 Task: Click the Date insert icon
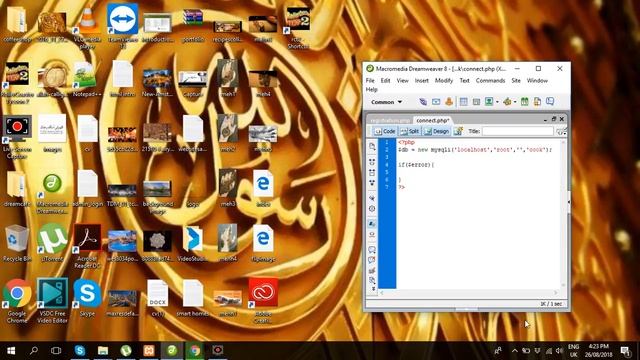click(x=524, y=102)
